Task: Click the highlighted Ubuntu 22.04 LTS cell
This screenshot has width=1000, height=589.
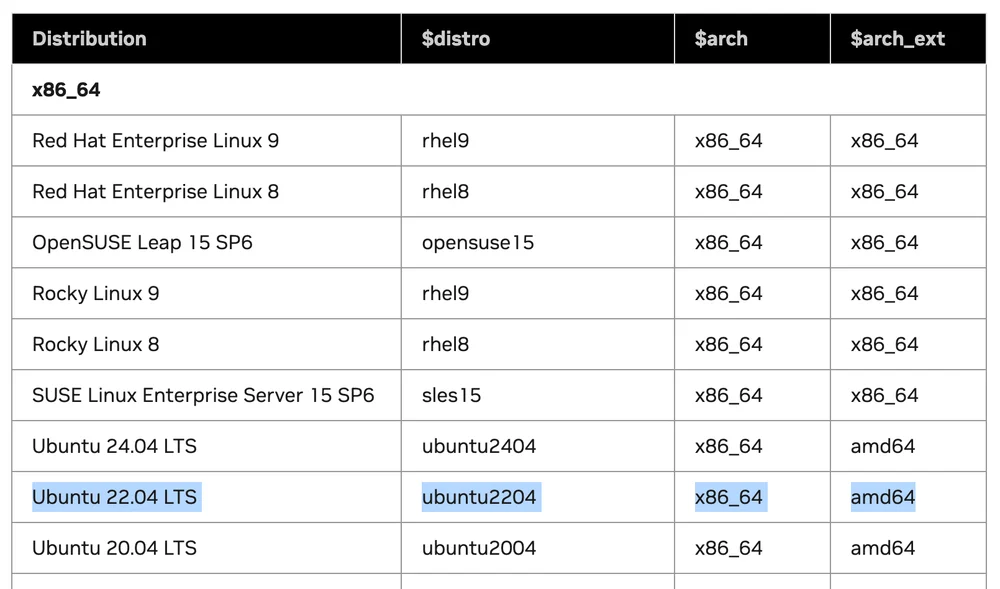Action: (x=116, y=497)
